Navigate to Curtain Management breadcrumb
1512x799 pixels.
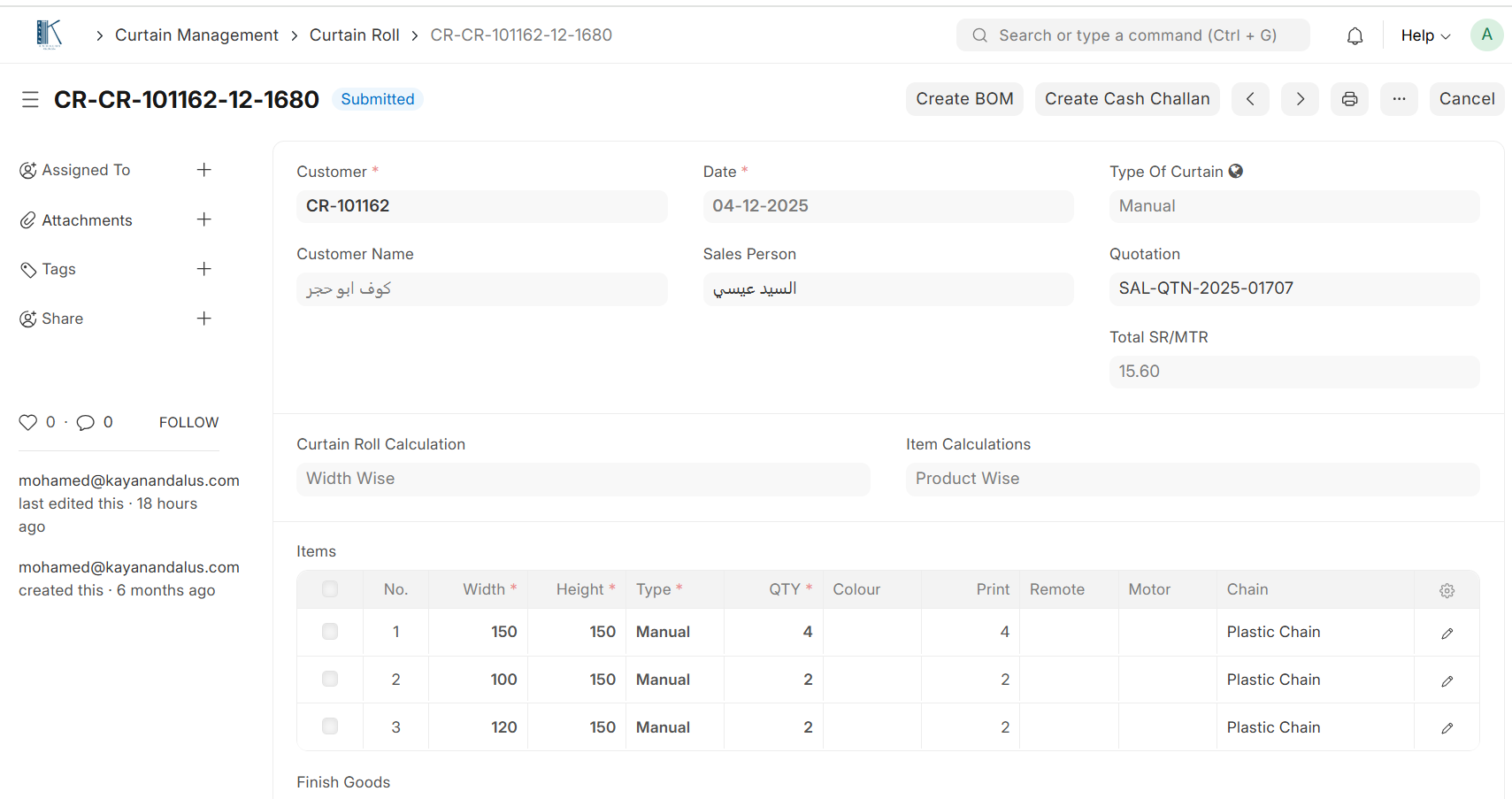pyautogui.click(x=196, y=35)
